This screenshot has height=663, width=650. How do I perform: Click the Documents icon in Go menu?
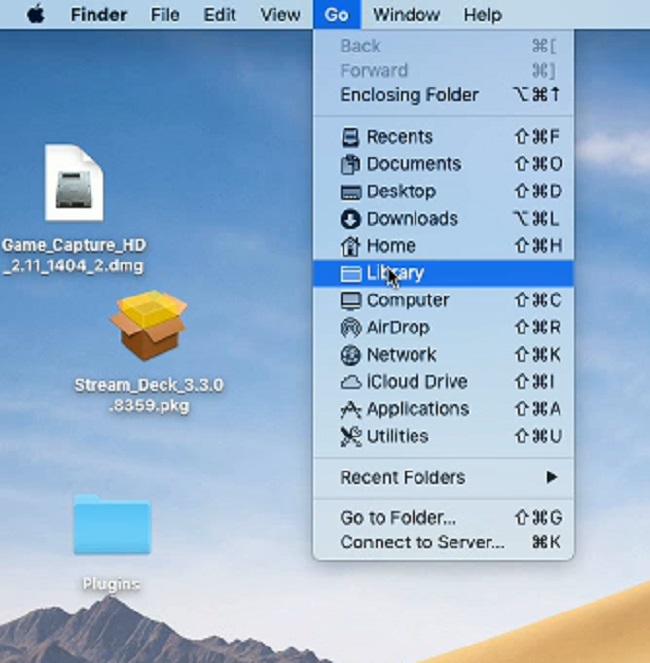point(350,164)
